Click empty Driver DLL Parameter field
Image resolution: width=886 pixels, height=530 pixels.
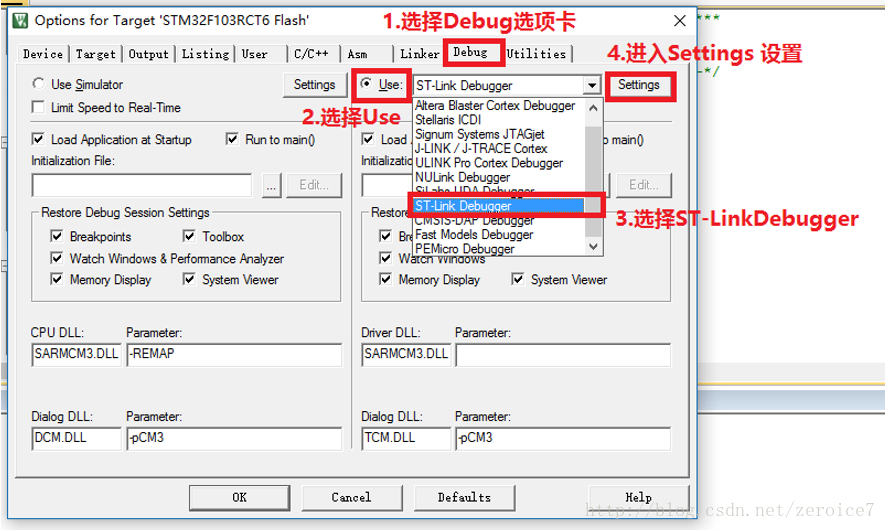563,355
